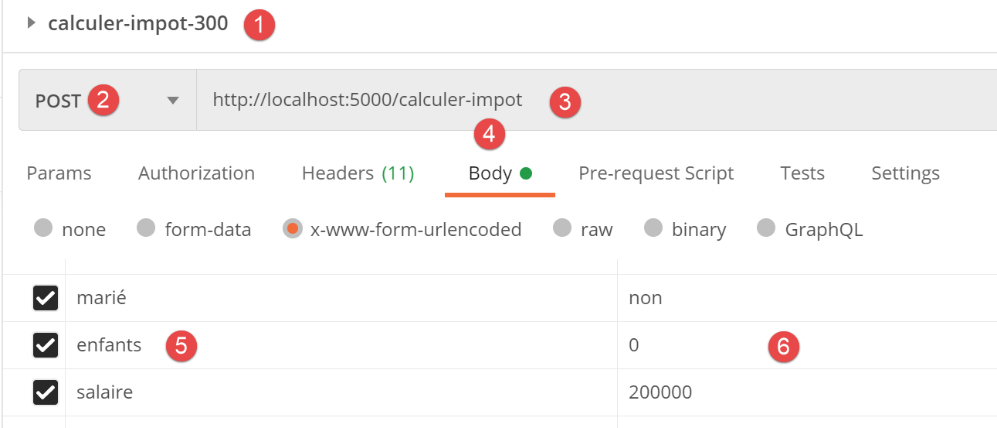This screenshot has width=997, height=428.
Task: Expand the calculer-impot-300 request title
Action: pos(31,23)
